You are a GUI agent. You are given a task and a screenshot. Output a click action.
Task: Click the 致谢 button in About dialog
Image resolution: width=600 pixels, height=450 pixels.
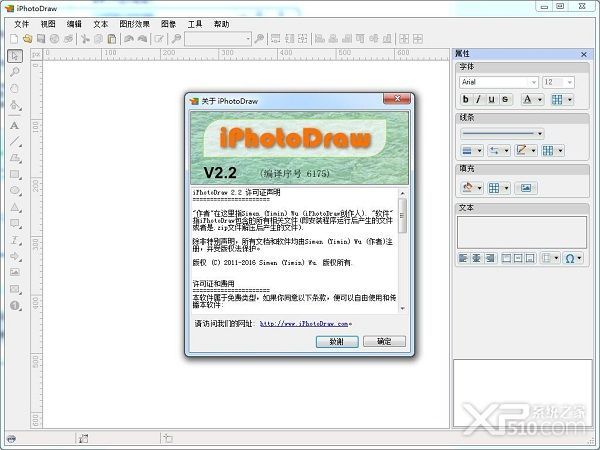coord(337,341)
